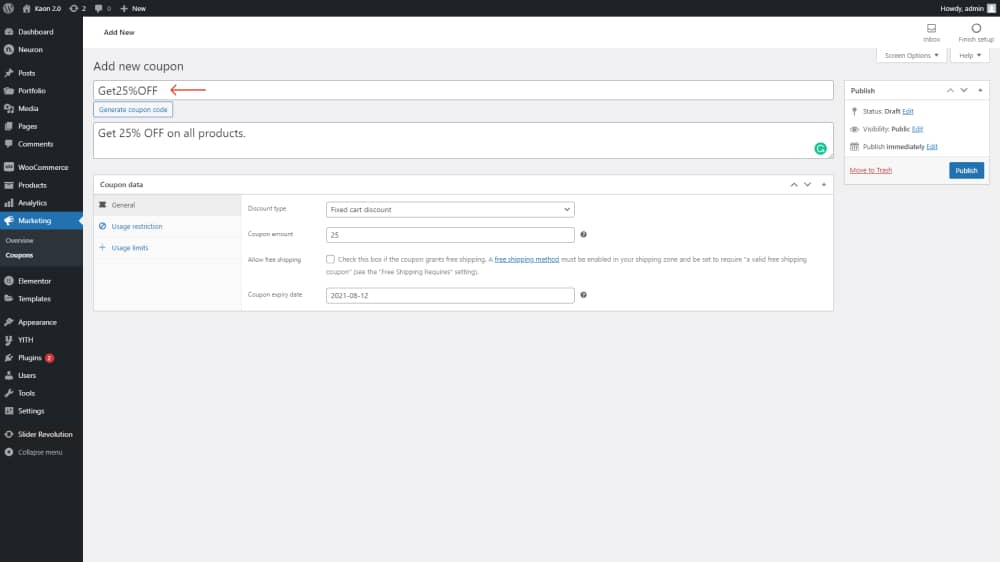This screenshot has width=1000, height=562.
Task: Open the Inbox icon
Action: click(x=931, y=28)
